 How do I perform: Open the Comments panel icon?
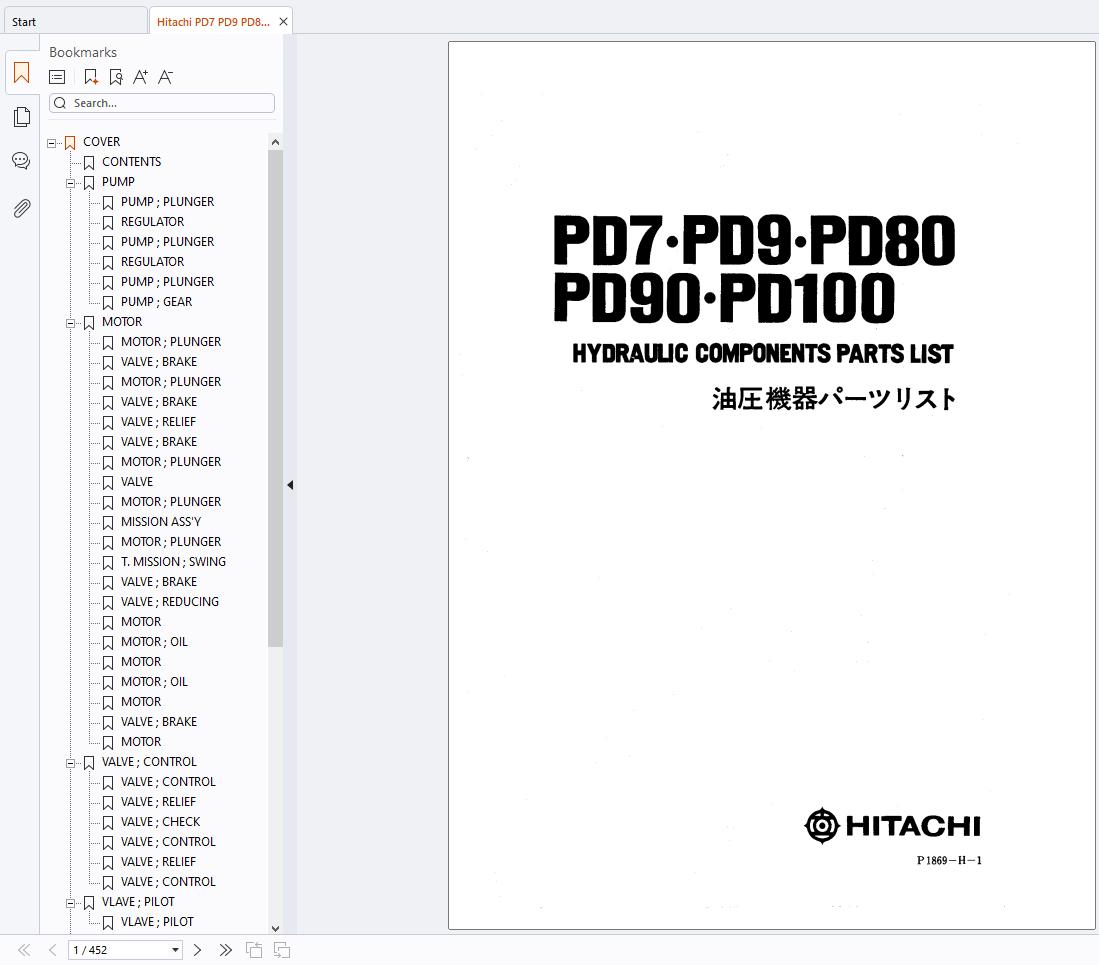(21, 161)
